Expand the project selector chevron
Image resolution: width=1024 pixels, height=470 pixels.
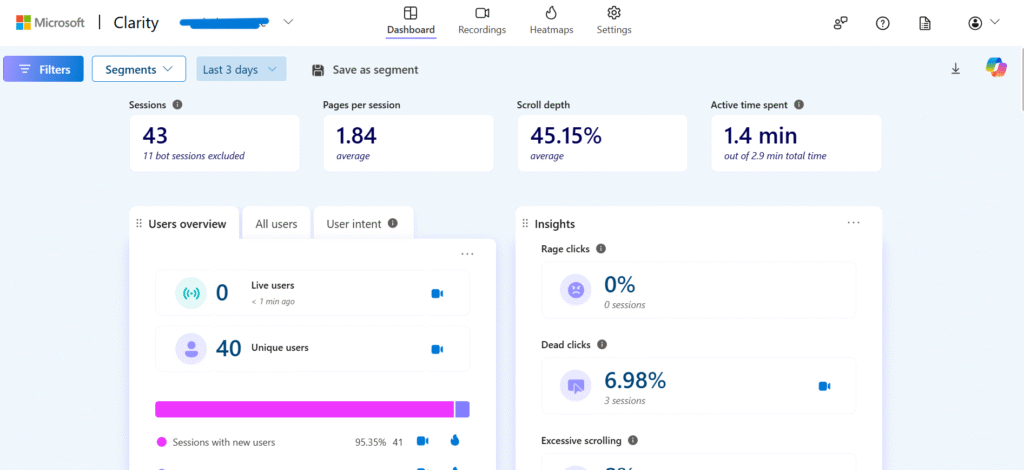click(288, 22)
